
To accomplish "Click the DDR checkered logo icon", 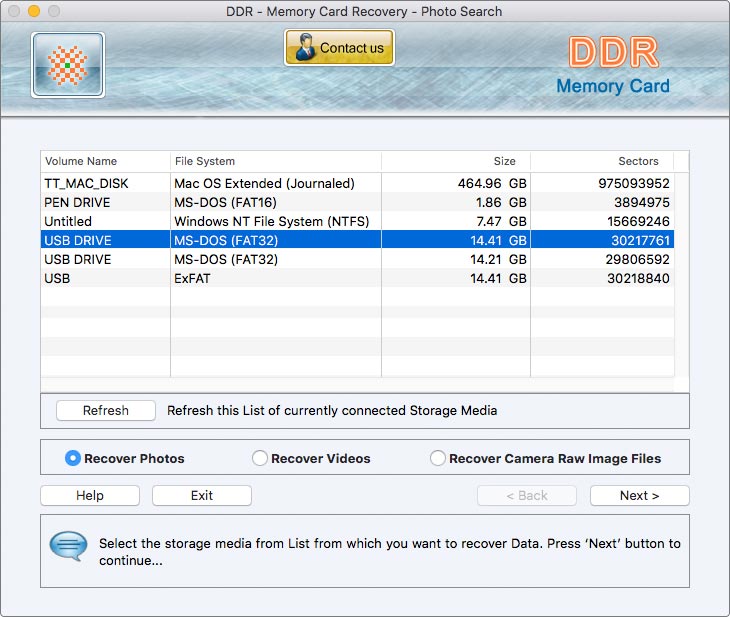I will [x=68, y=65].
